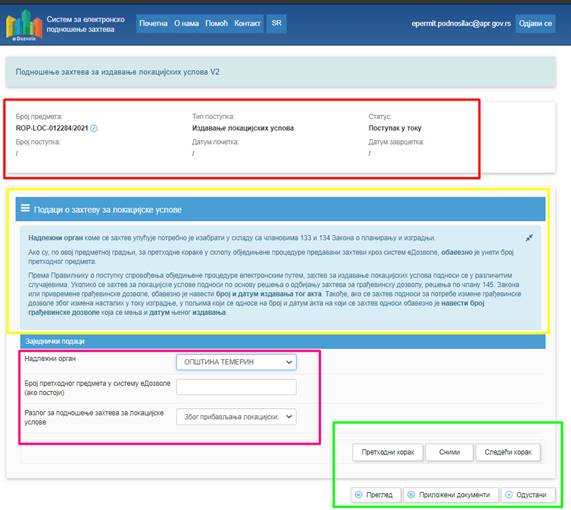Viewport: 571px width, 510px height.
Task: Go to the Почетна menu item
Action: coord(153,23)
